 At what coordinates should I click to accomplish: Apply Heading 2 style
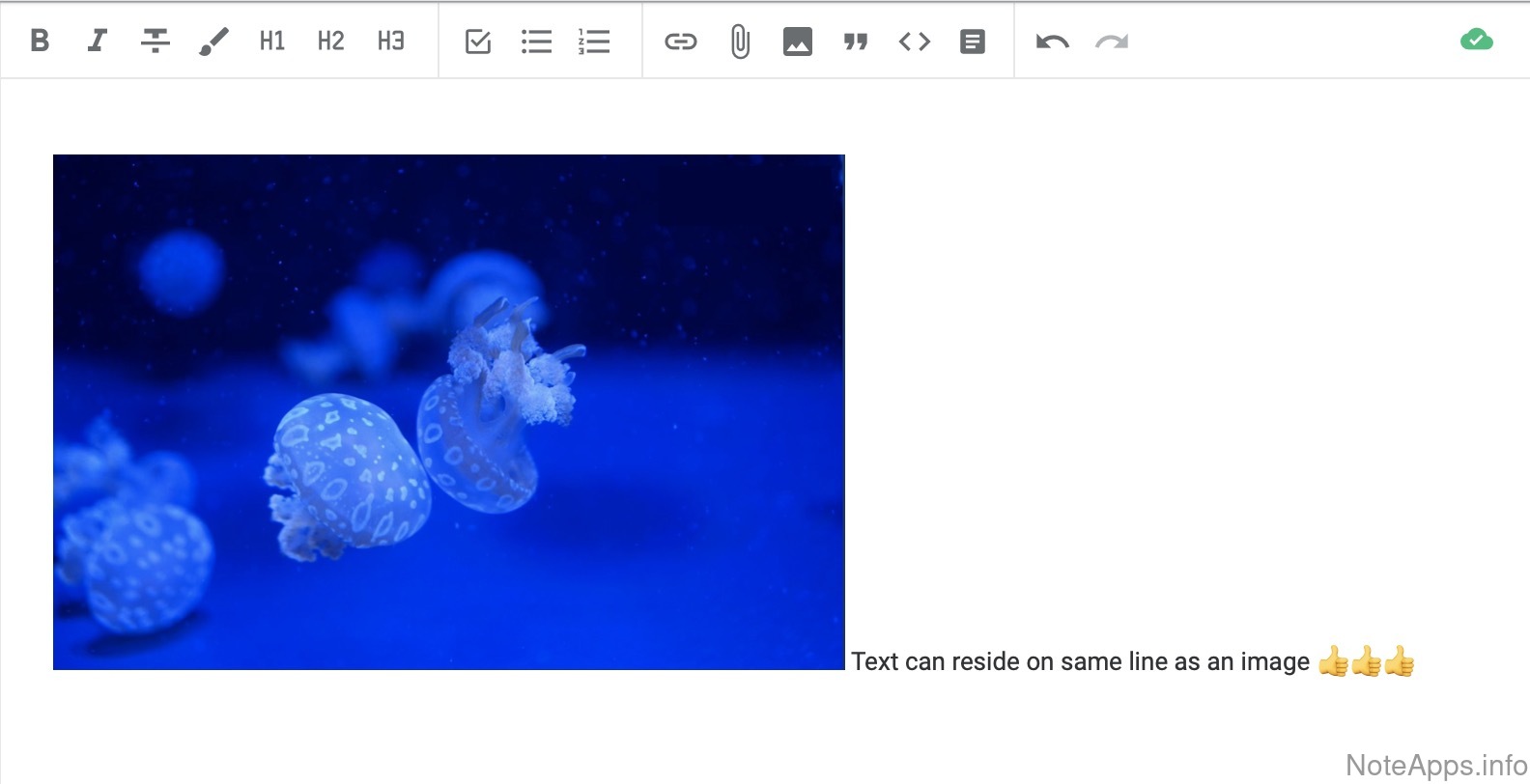click(330, 41)
